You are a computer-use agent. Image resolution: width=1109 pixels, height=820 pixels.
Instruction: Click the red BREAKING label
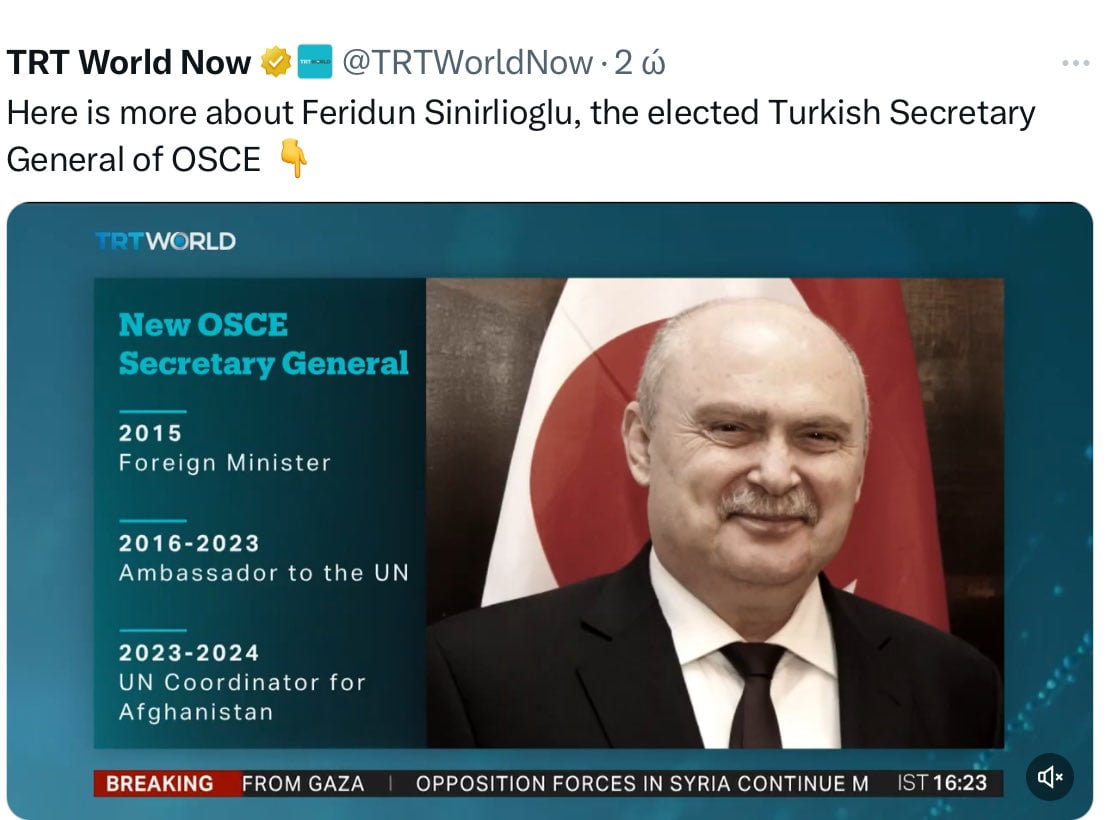160,783
